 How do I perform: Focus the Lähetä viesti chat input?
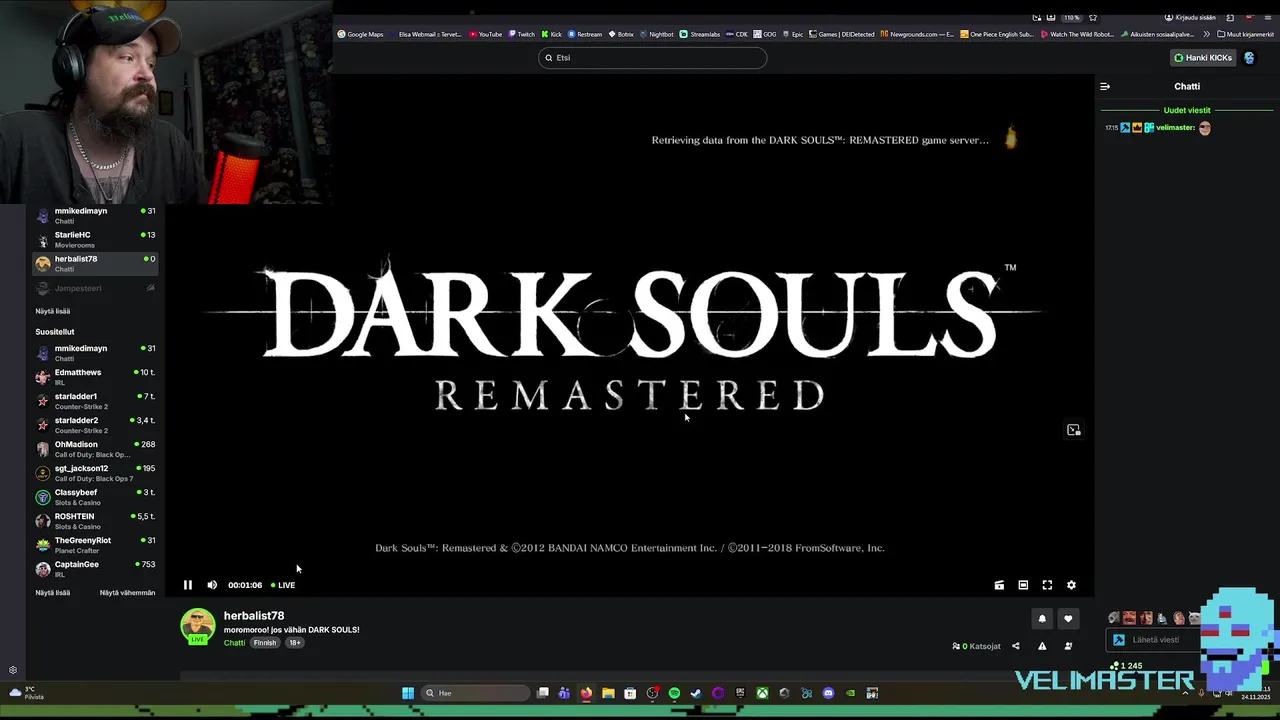(x=1155, y=640)
